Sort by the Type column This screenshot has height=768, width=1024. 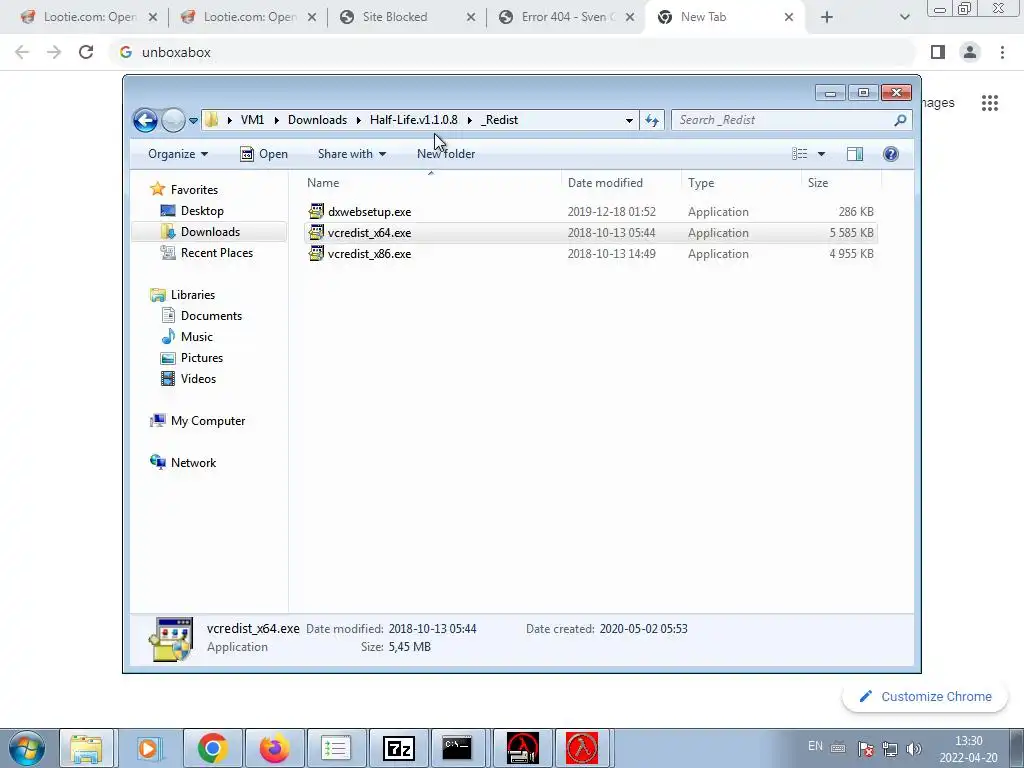click(x=741, y=183)
